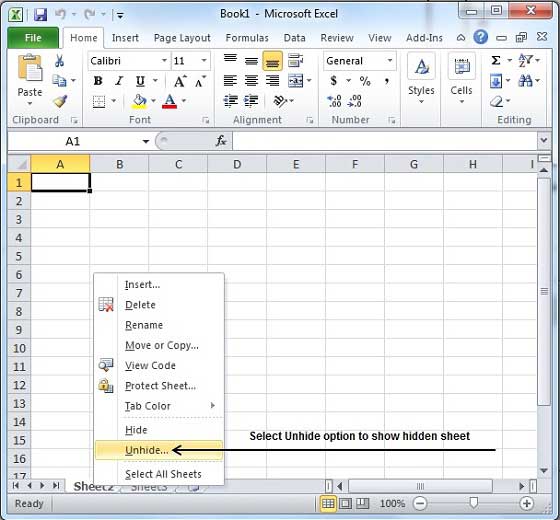Open the Tab Color submenu
Viewport: 560px width, 520px height.
click(159, 406)
